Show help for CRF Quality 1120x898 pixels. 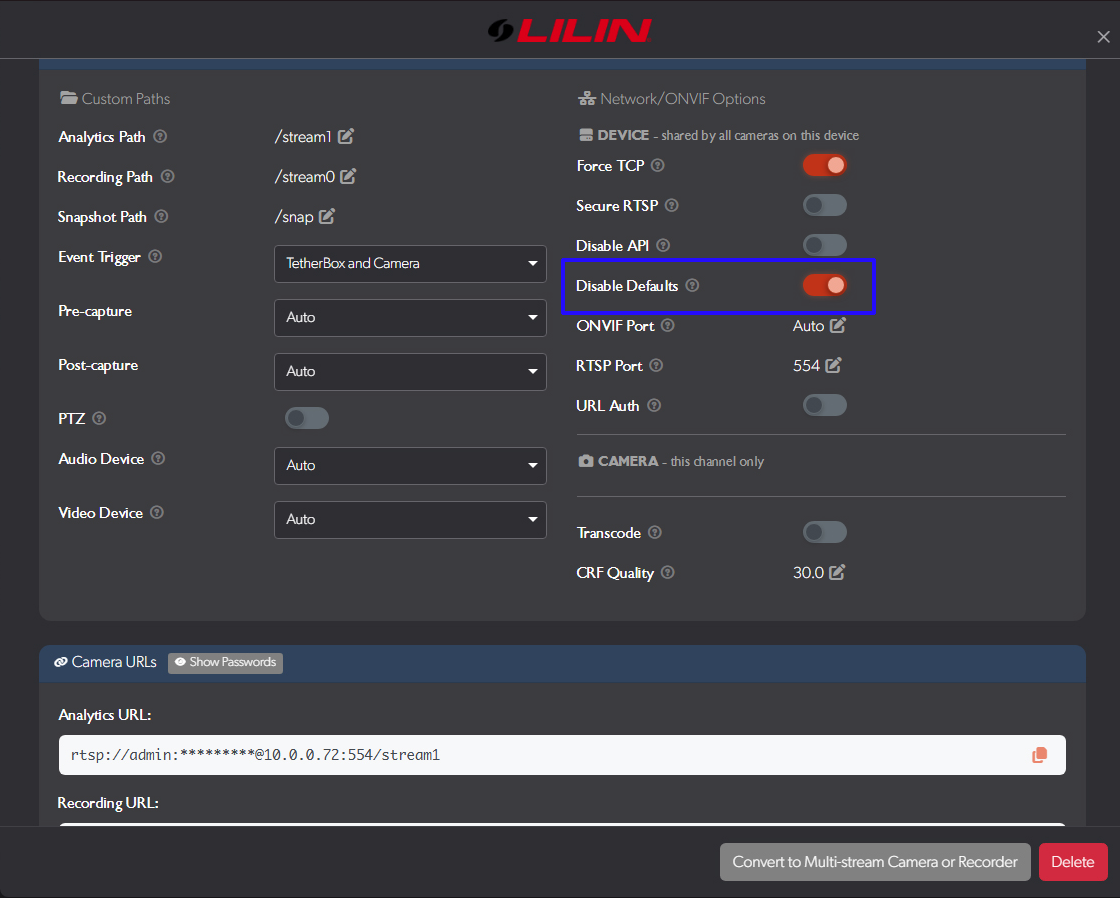pos(668,572)
